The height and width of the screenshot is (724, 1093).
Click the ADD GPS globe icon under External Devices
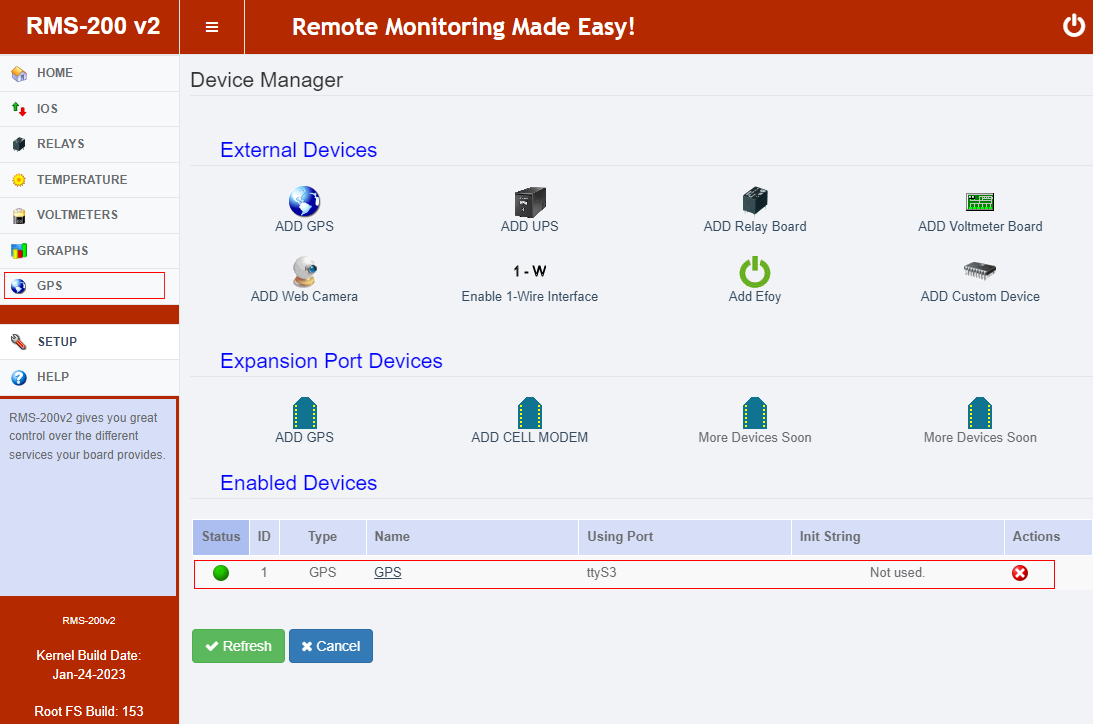304,202
